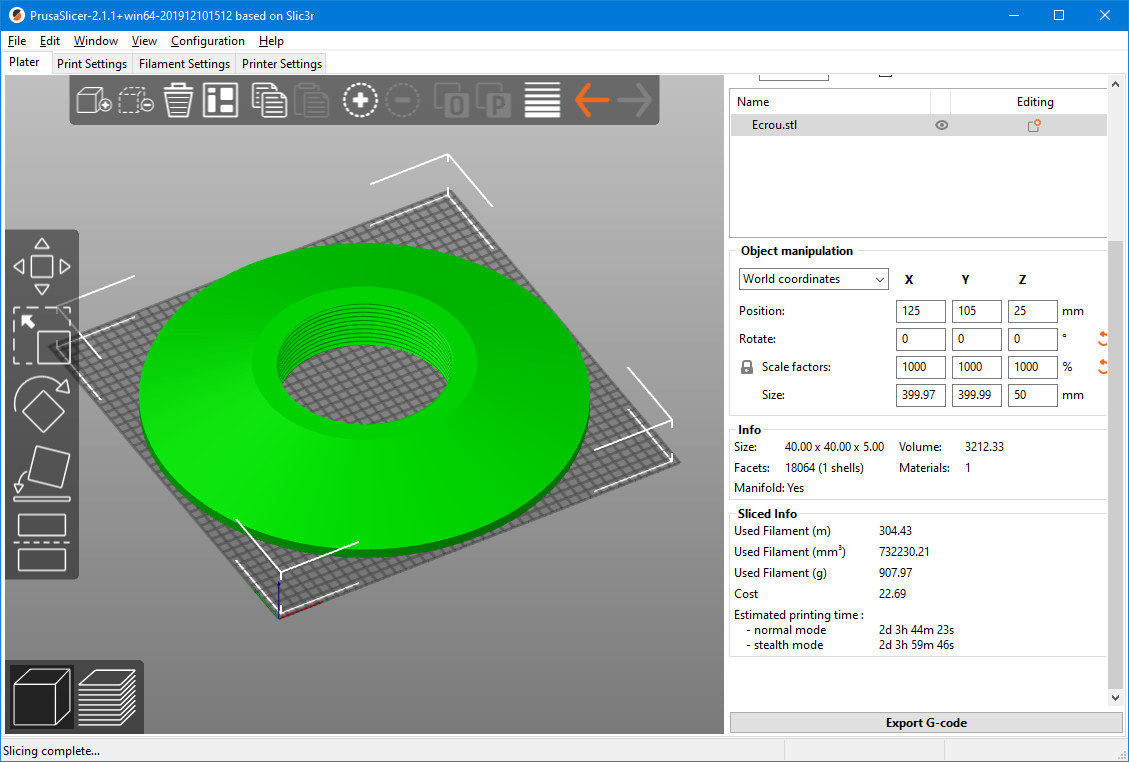The height and width of the screenshot is (762, 1129).
Task: Select the Rotate gizmo tool
Action: 41,402
